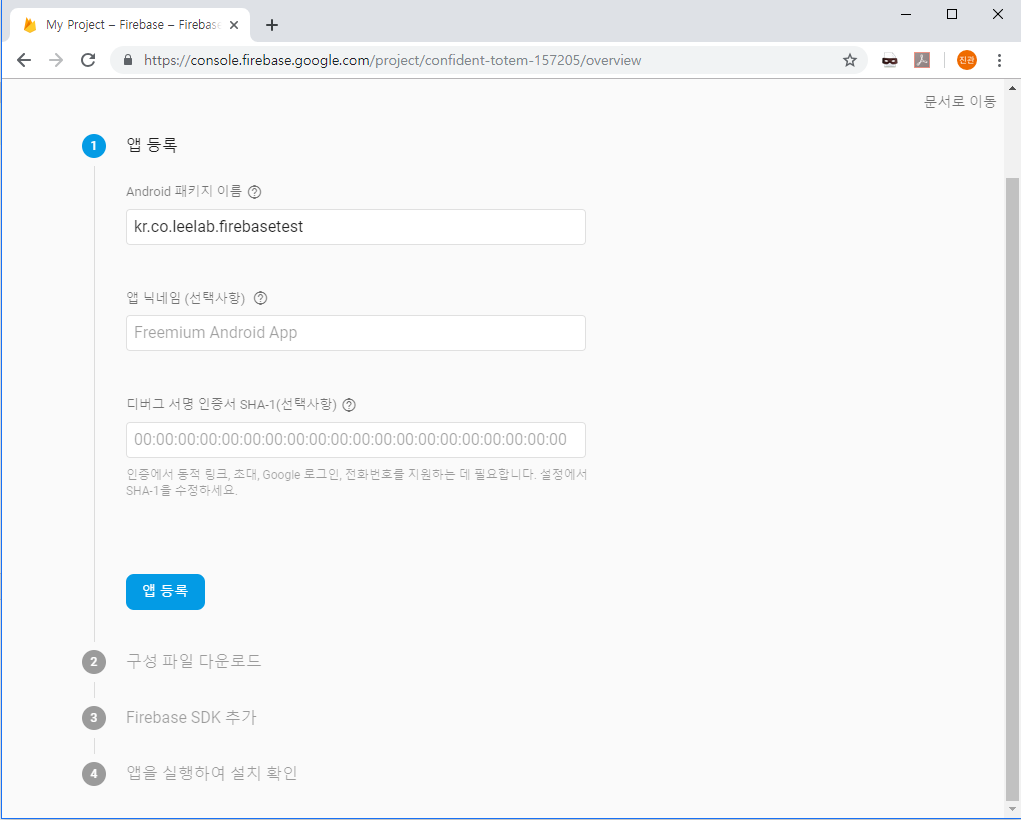Expand step 3 Firebase SDK 추가

pos(191,717)
